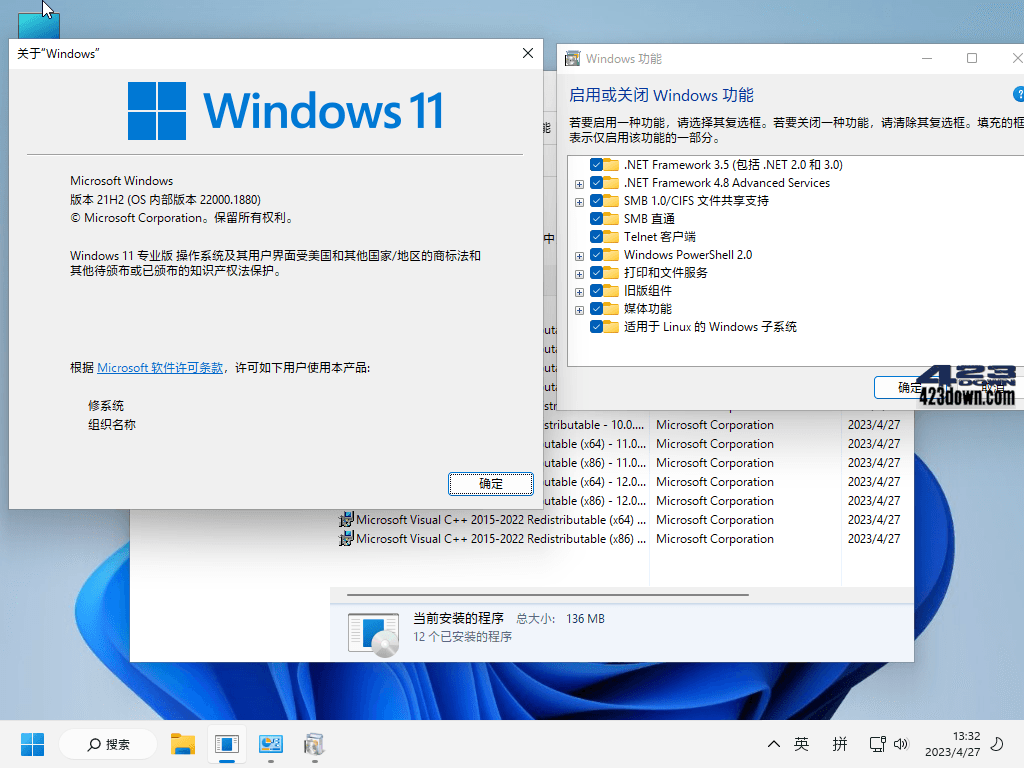Open the installed programs tool on the taskbar
Screen dimensions: 1024x768
coord(313,744)
